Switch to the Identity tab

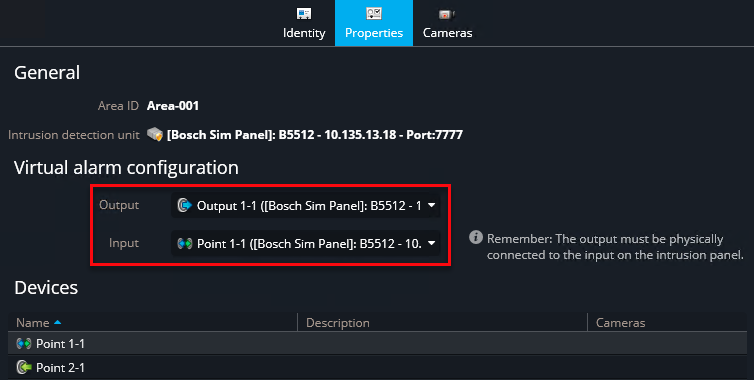tap(304, 23)
